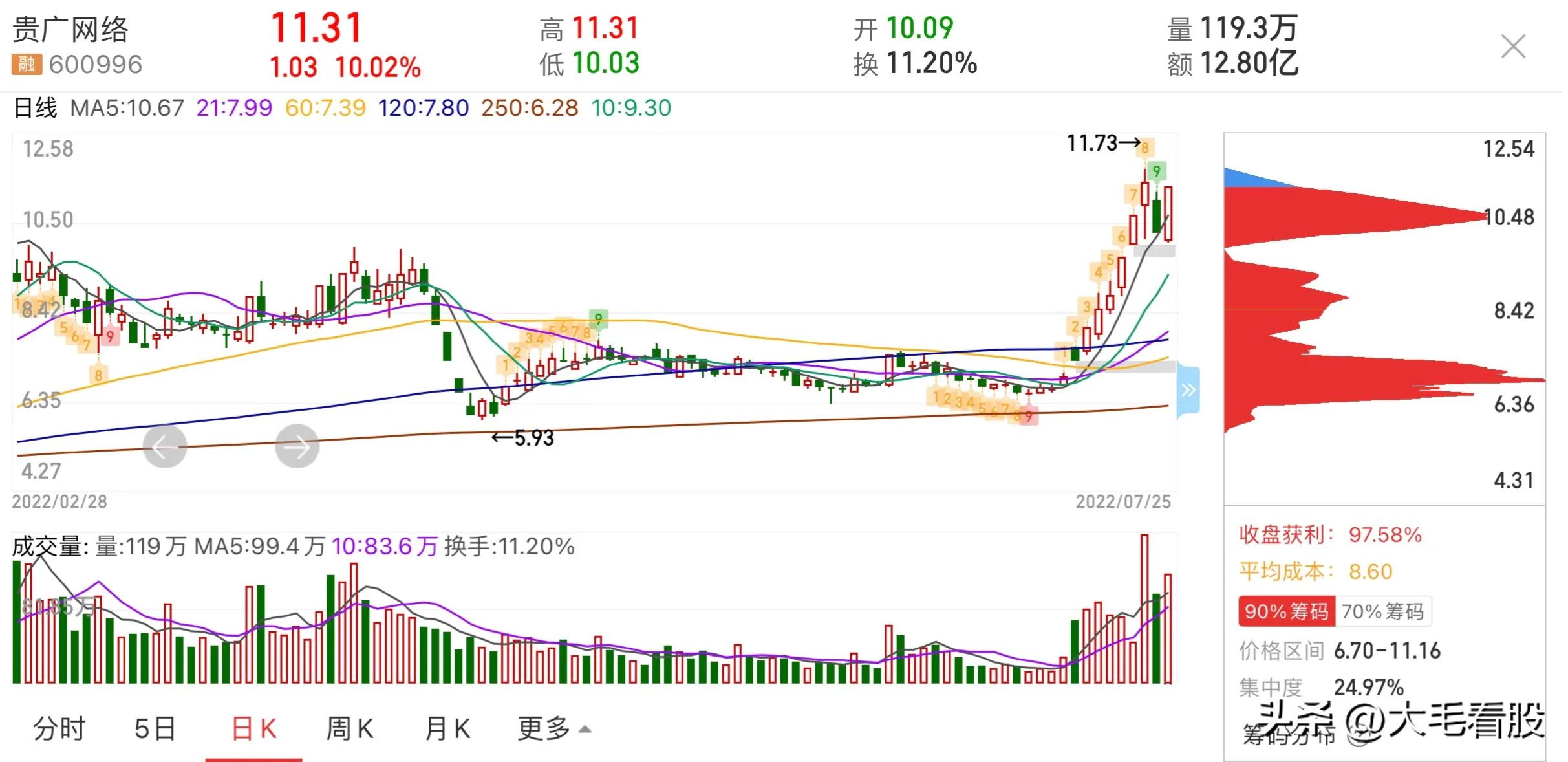Screen dimensions: 1568x762
Task: Click the purple 21:7.99 moving average label
Action: coord(234,107)
